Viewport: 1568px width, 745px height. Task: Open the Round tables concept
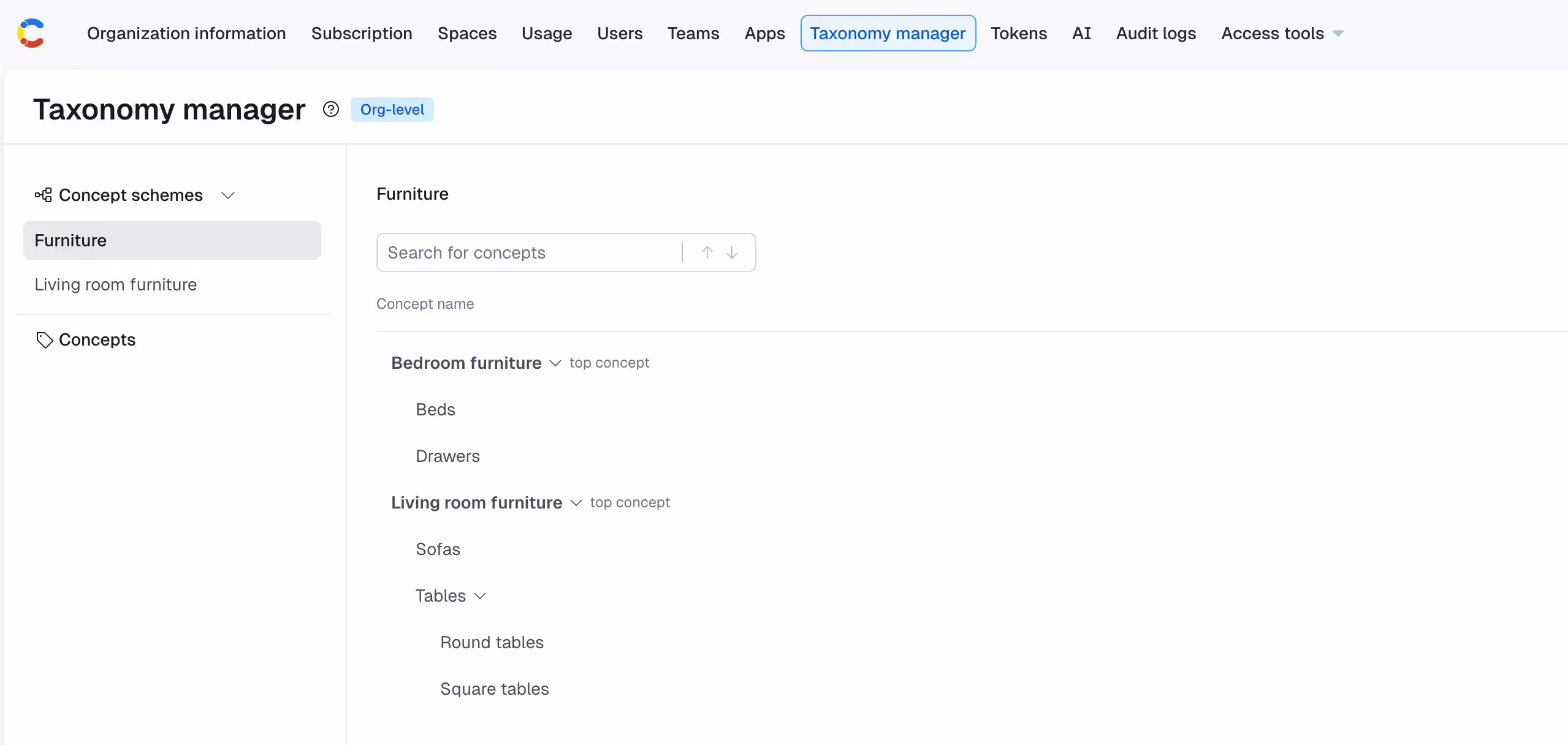[492, 643]
